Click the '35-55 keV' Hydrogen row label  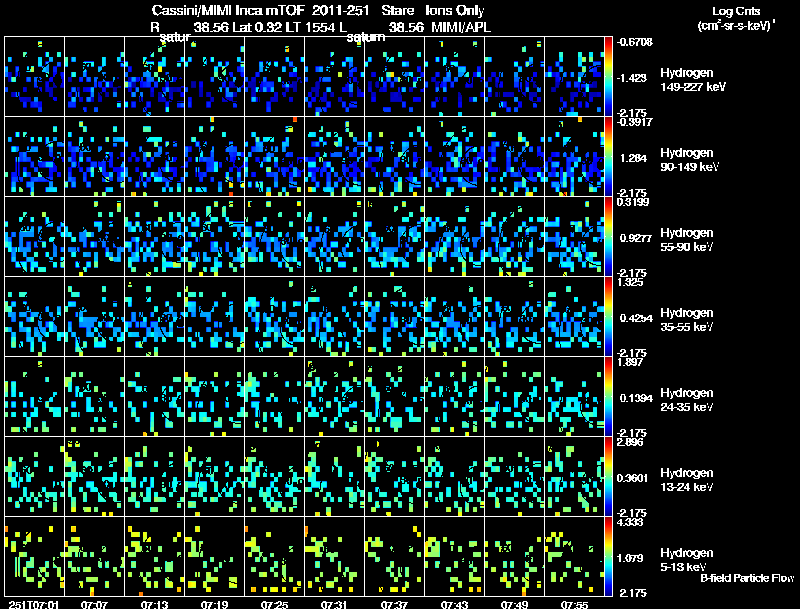click(x=687, y=327)
